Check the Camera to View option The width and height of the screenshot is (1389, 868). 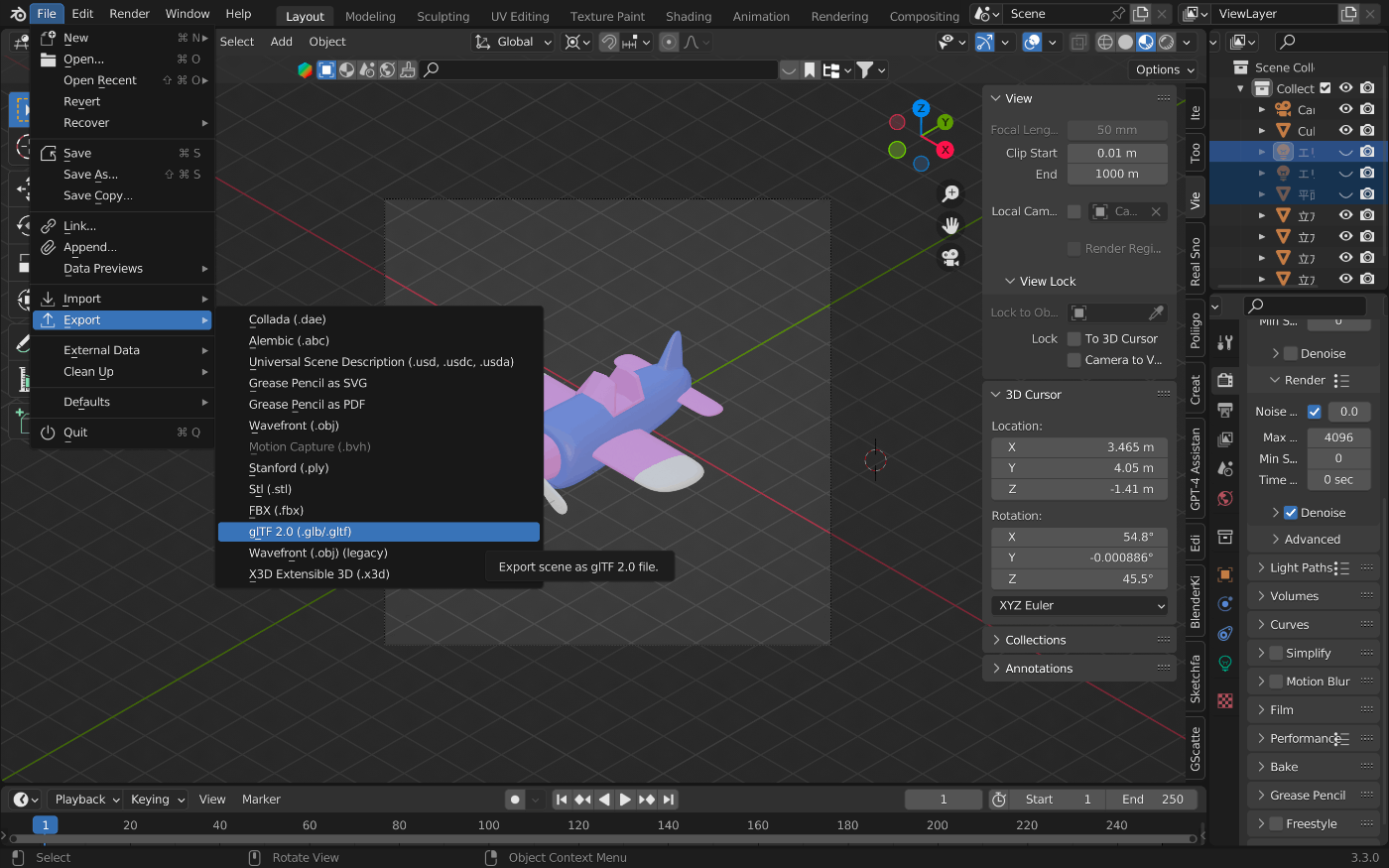pyautogui.click(x=1073, y=360)
